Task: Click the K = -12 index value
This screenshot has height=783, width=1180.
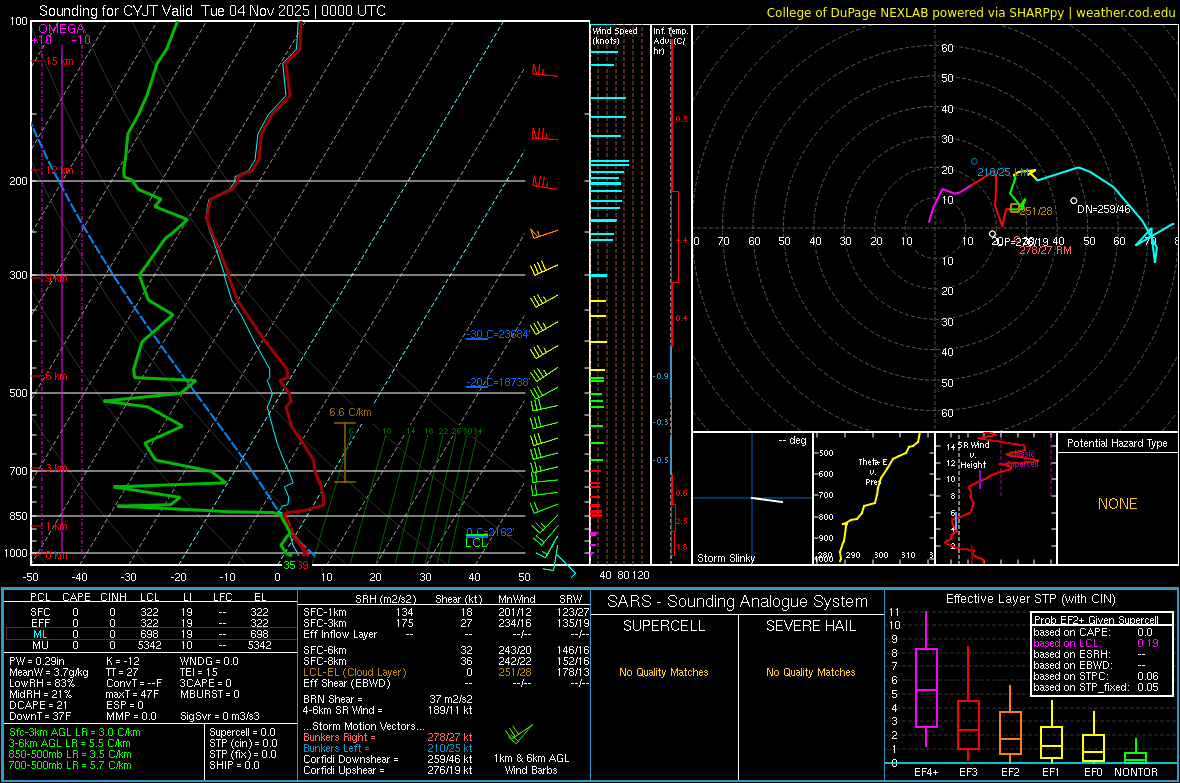Action: click(x=123, y=661)
